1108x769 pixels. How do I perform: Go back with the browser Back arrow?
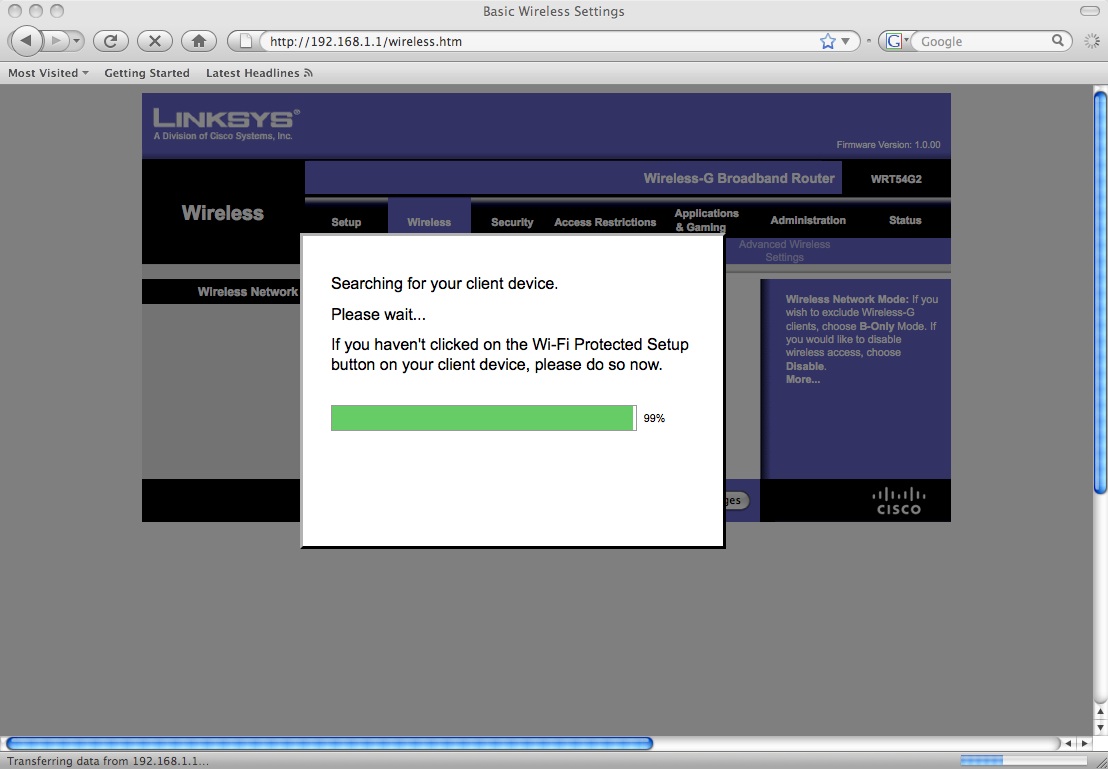click(26, 41)
